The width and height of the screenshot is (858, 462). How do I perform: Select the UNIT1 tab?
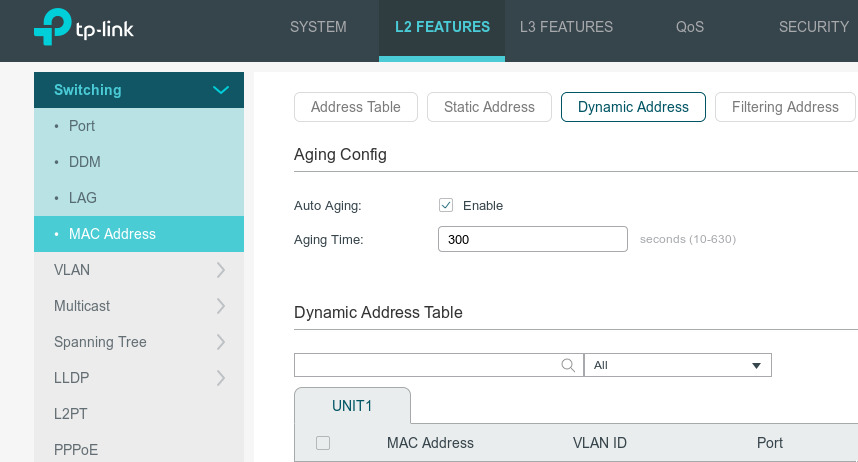tap(352, 406)
